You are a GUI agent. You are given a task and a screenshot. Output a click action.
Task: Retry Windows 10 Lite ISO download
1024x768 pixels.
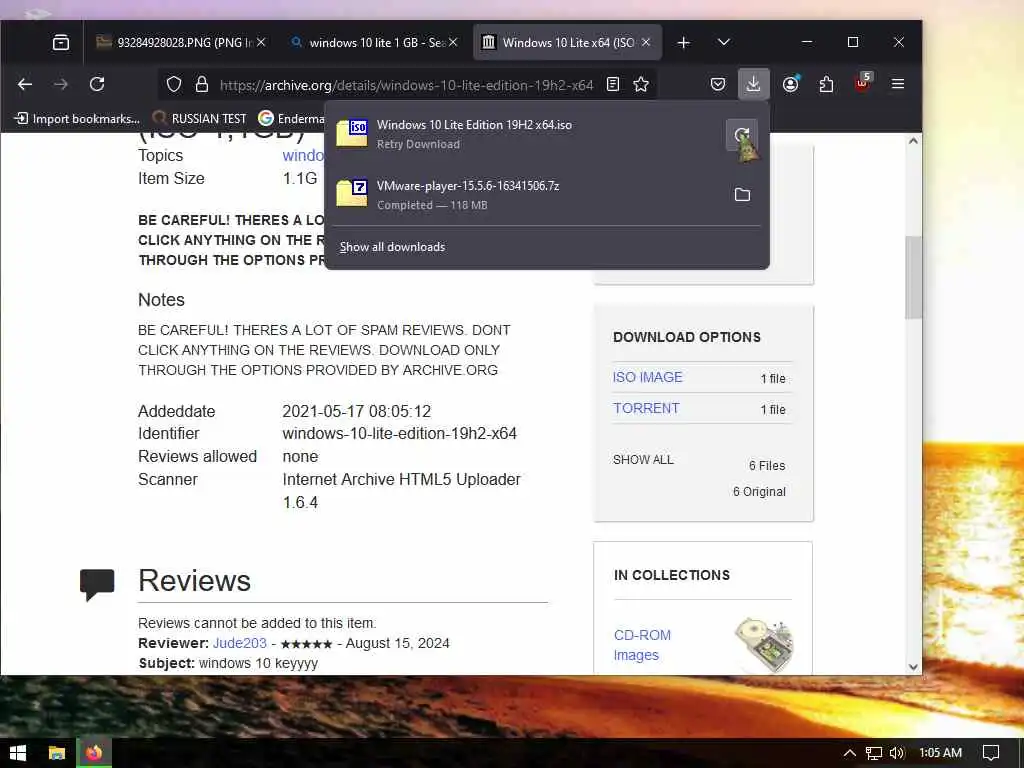pyautogui.click(x=742, y=135)
